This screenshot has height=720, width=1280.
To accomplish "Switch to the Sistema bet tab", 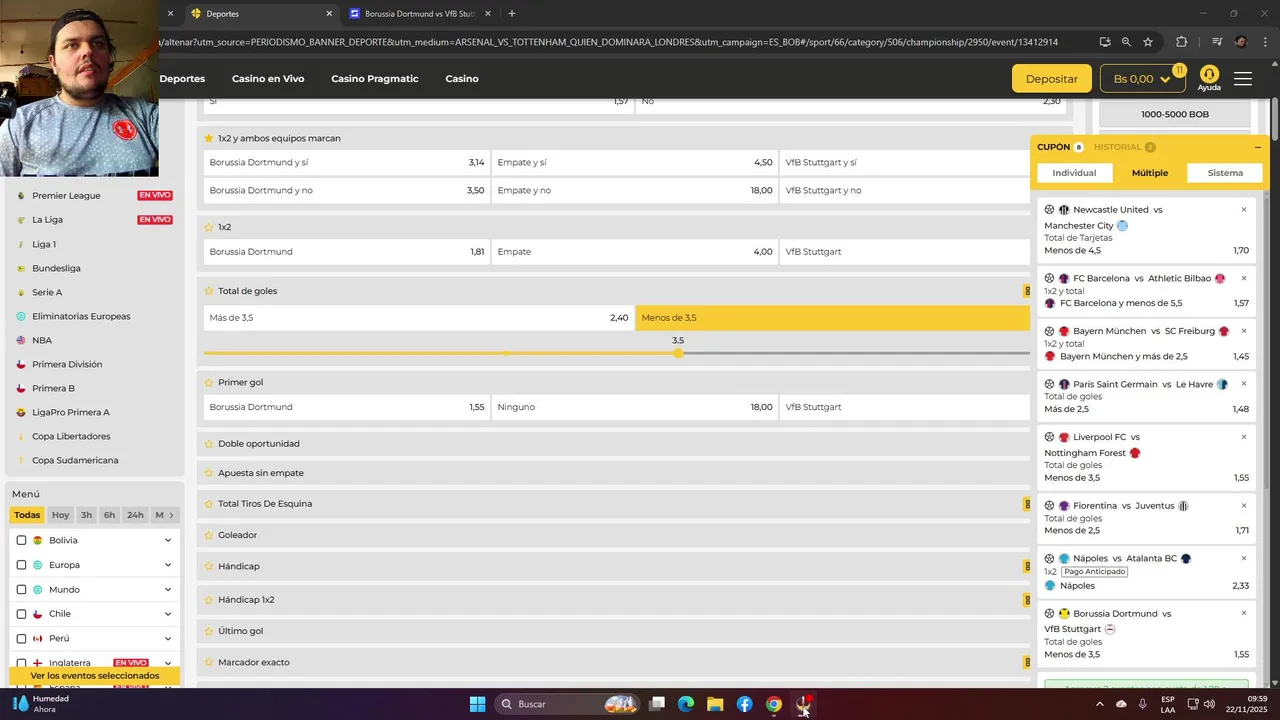I will click(1225, 173).
